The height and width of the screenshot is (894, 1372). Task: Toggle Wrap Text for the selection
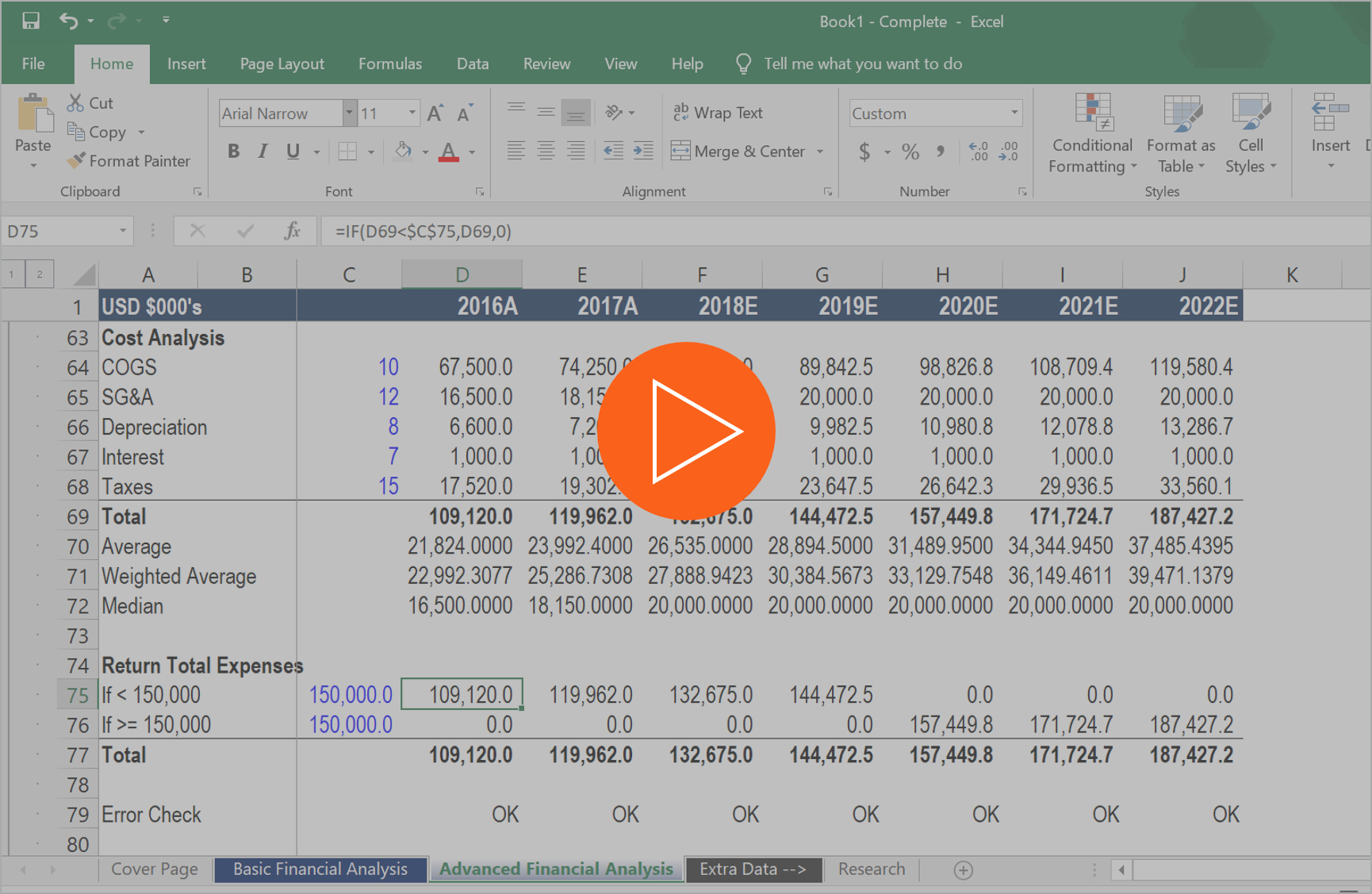tap(717, 113)
